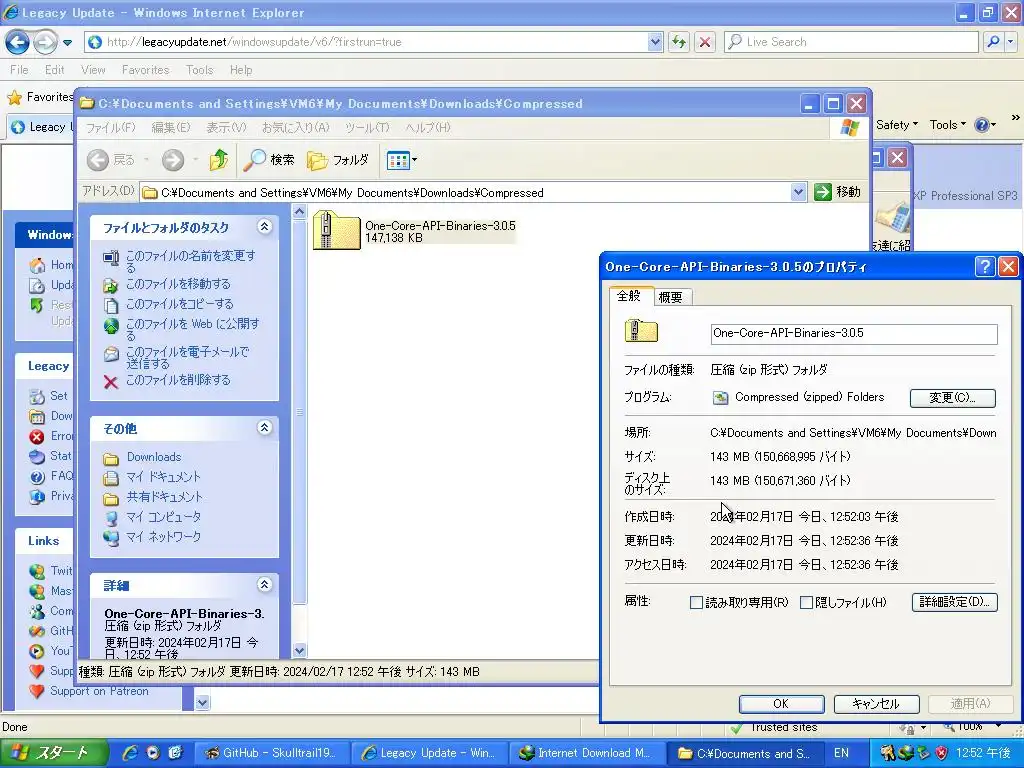Viewport: 1024px width, 768px height.
Task: Select the One-Core-API-Binaries-3.0.5 zip file icon
Action: 336,230
